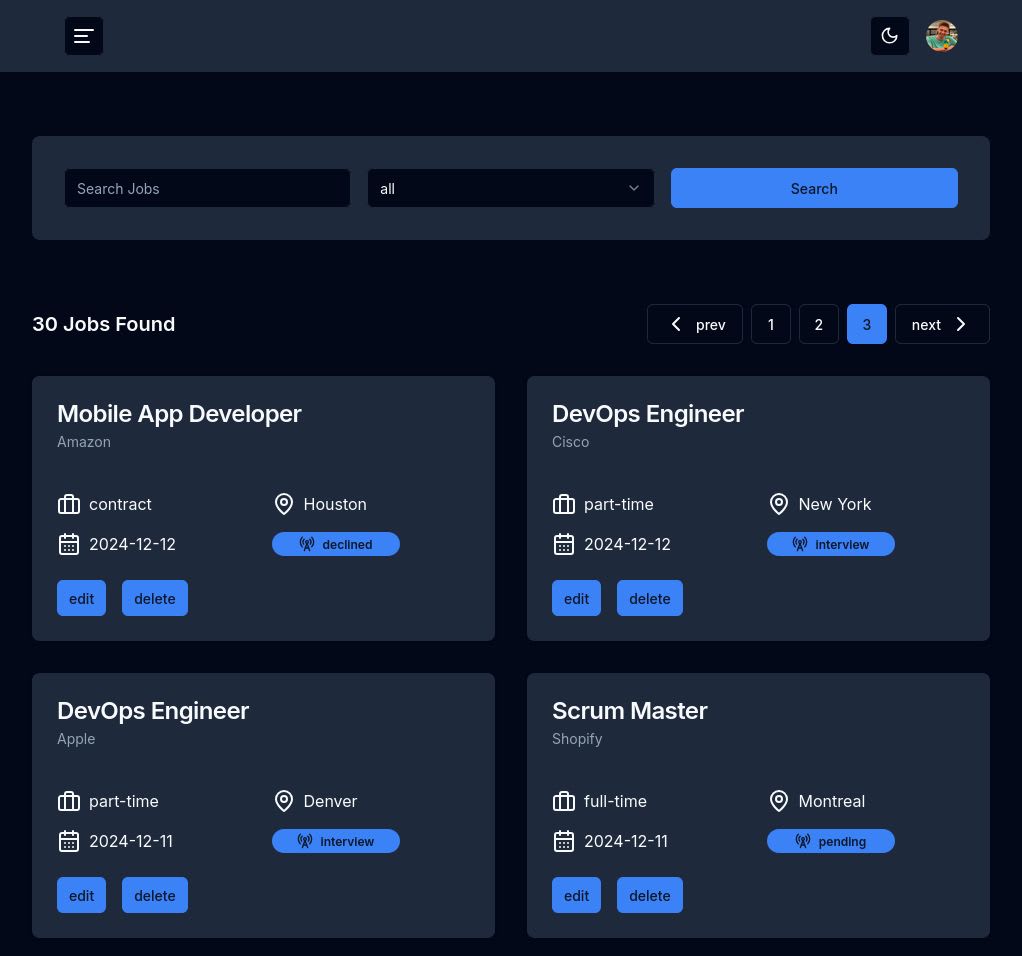Image resolution: width=1022 pixels, height=956 pixels.
Task: Click the status icon inside the pending badge
Action: point(802,841)
